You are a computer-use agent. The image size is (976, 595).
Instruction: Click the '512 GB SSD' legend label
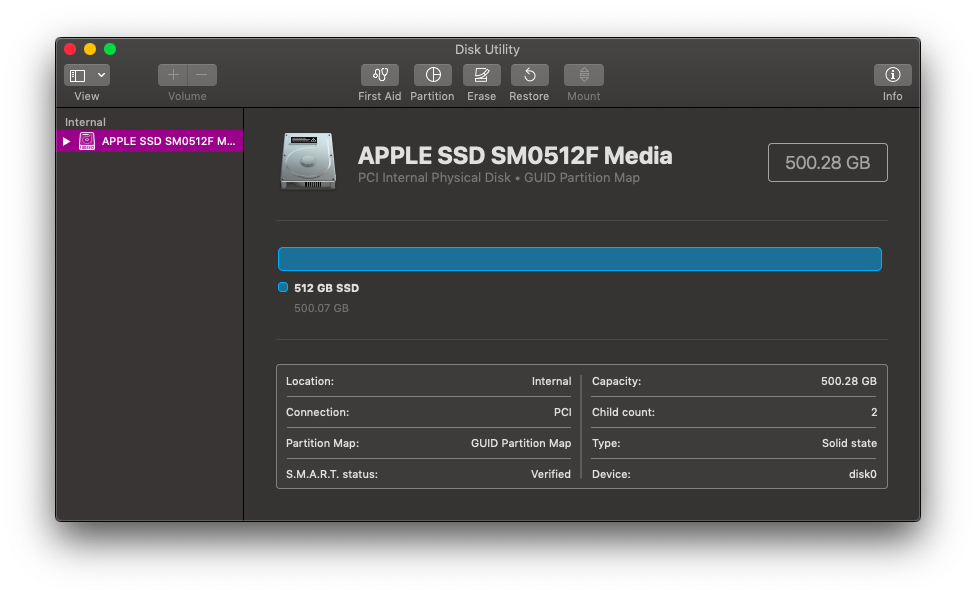pyautogui.click(x=326, y=288)
